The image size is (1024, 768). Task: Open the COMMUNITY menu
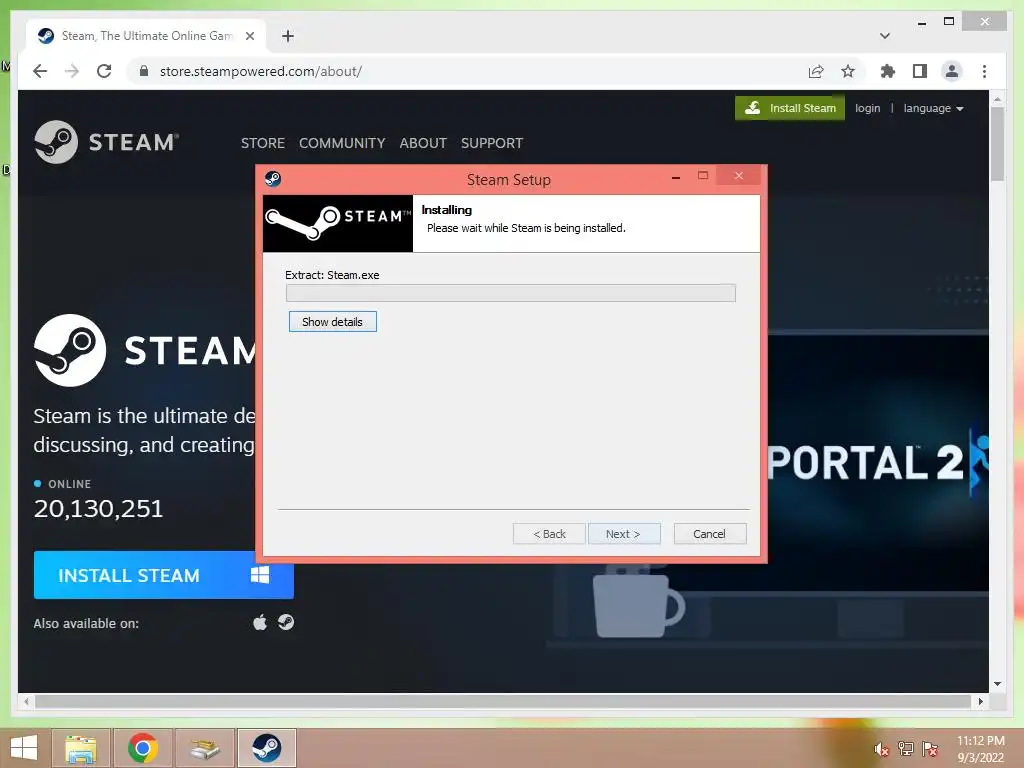[x=342, y=143]
